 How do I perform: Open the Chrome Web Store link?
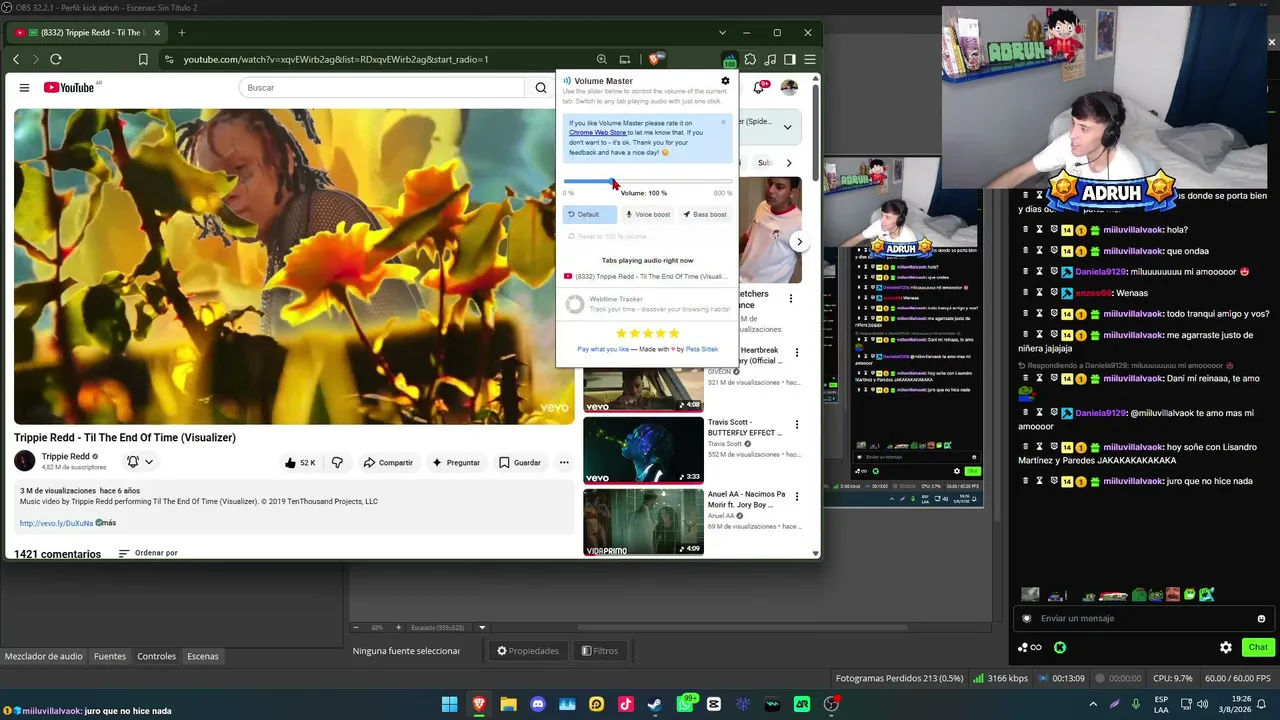point(598,133)
